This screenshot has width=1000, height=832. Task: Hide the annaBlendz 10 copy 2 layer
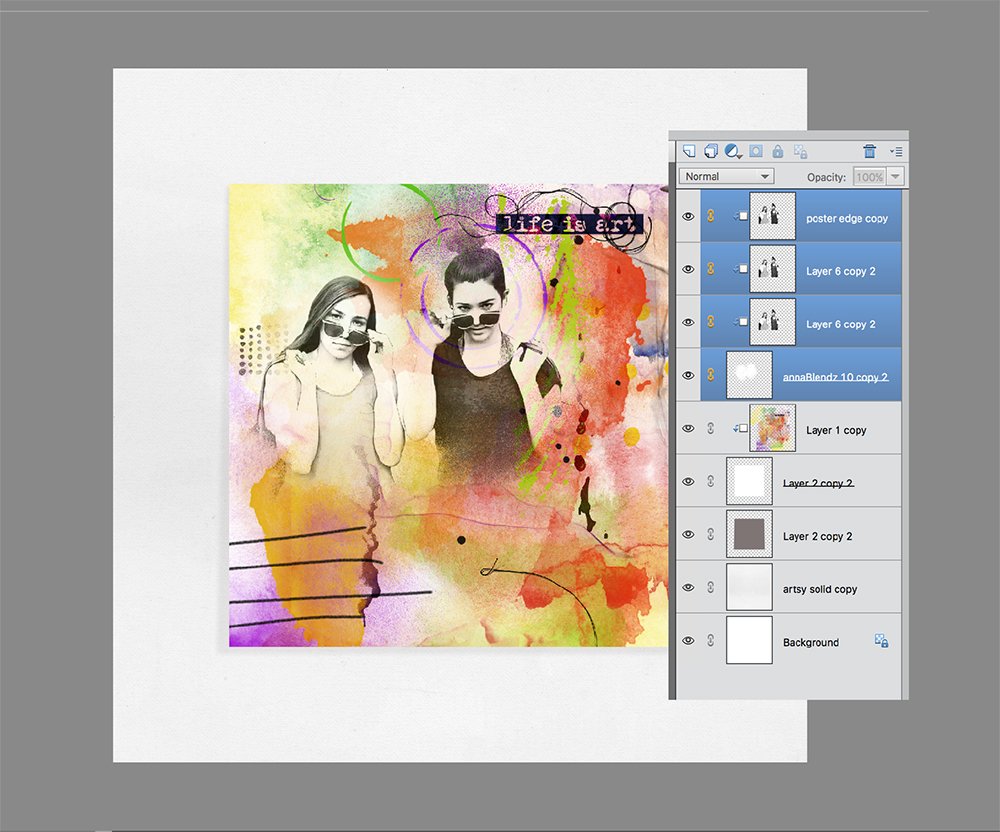pyautogui.click(x=688, y=376)
